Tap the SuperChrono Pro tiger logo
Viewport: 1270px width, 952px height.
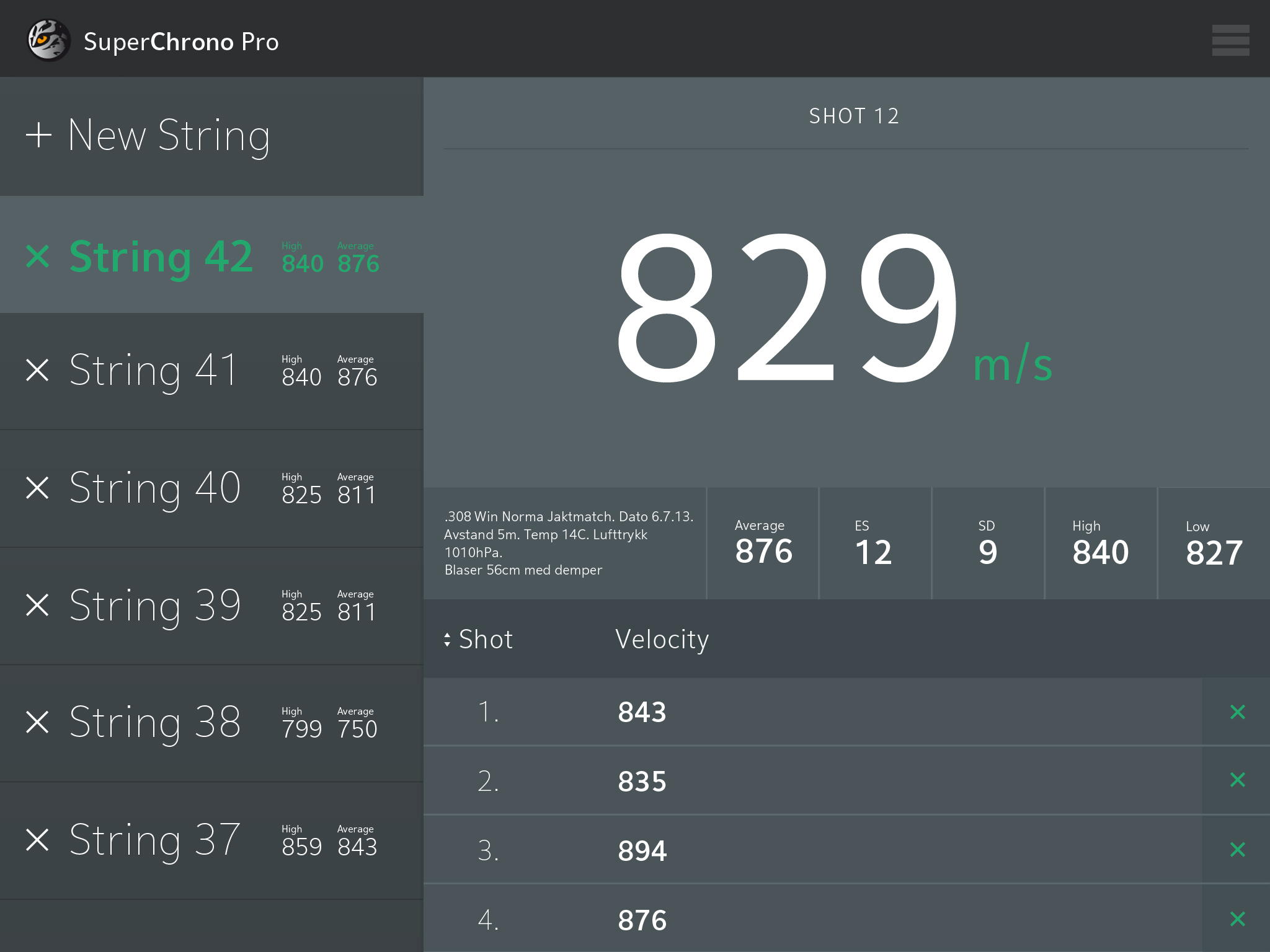[48, 40]
